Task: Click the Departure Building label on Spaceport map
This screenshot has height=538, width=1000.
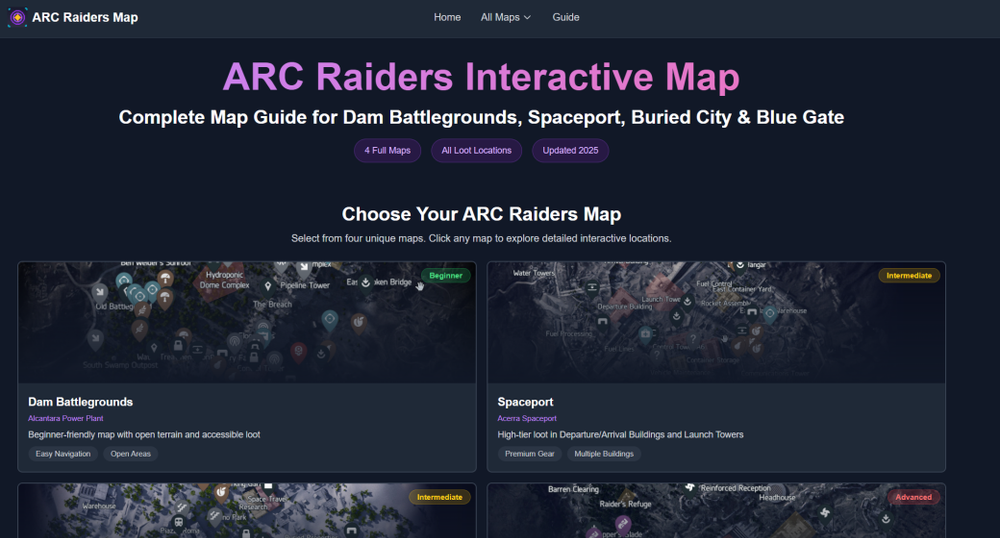Action: click(x=624, y=307)
